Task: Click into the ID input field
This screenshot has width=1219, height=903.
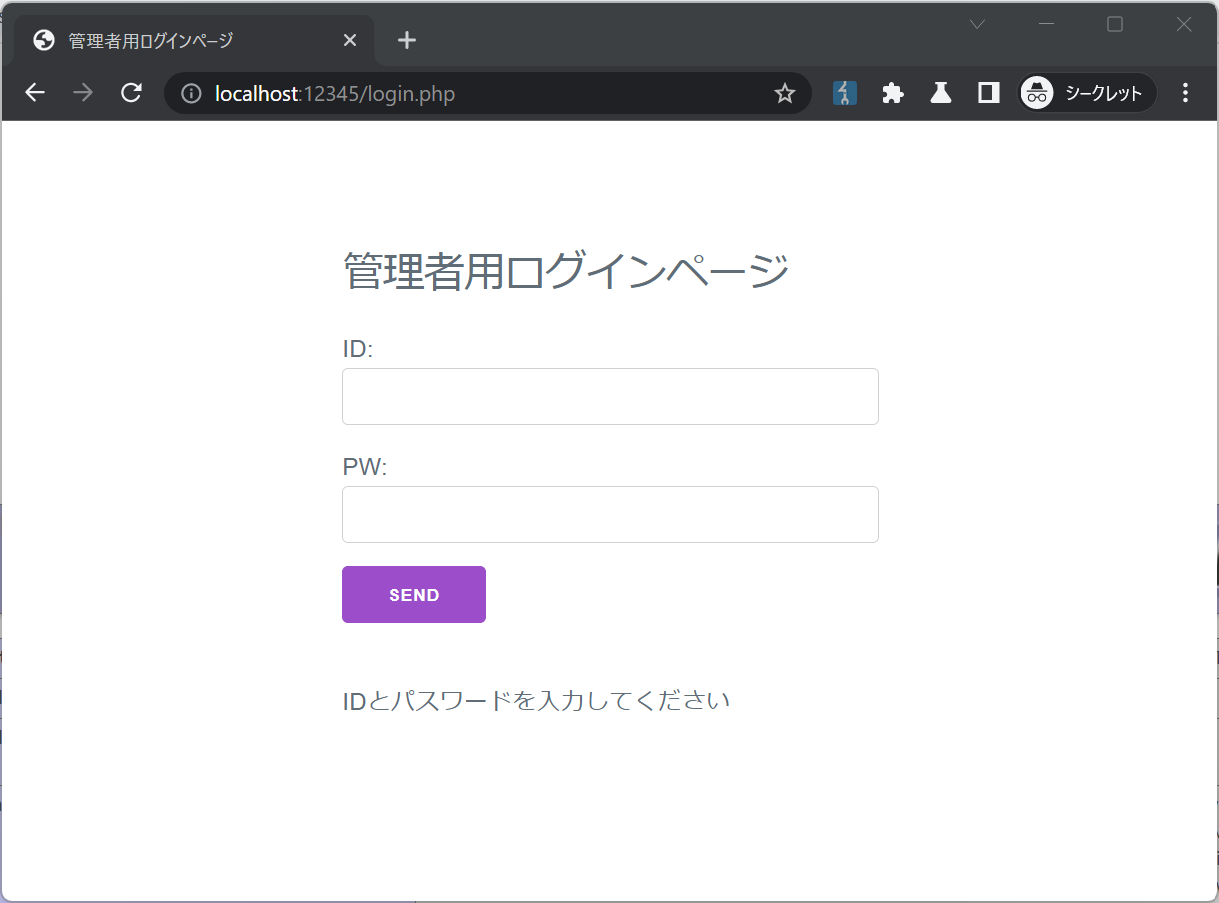Action: point(610,396)
